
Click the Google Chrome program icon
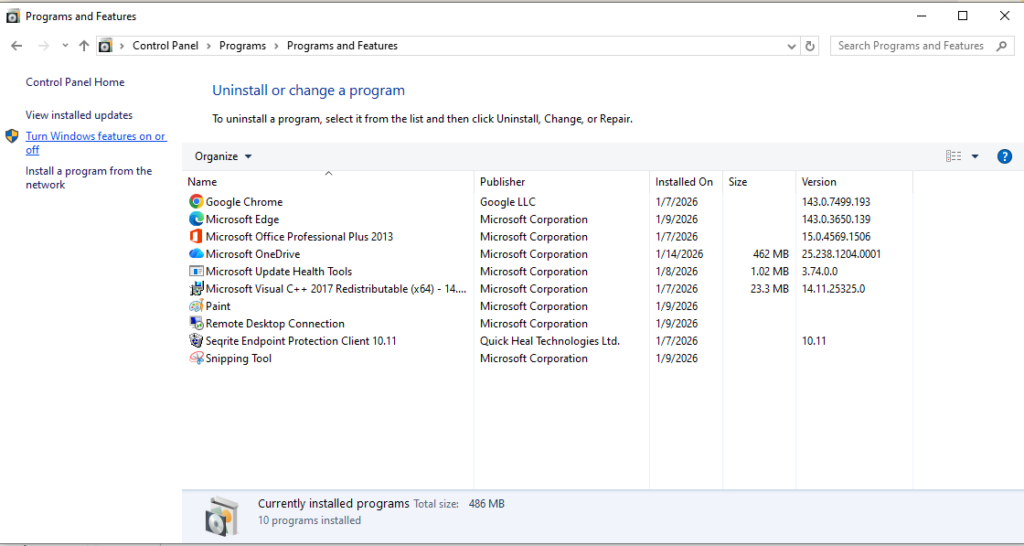196,202
